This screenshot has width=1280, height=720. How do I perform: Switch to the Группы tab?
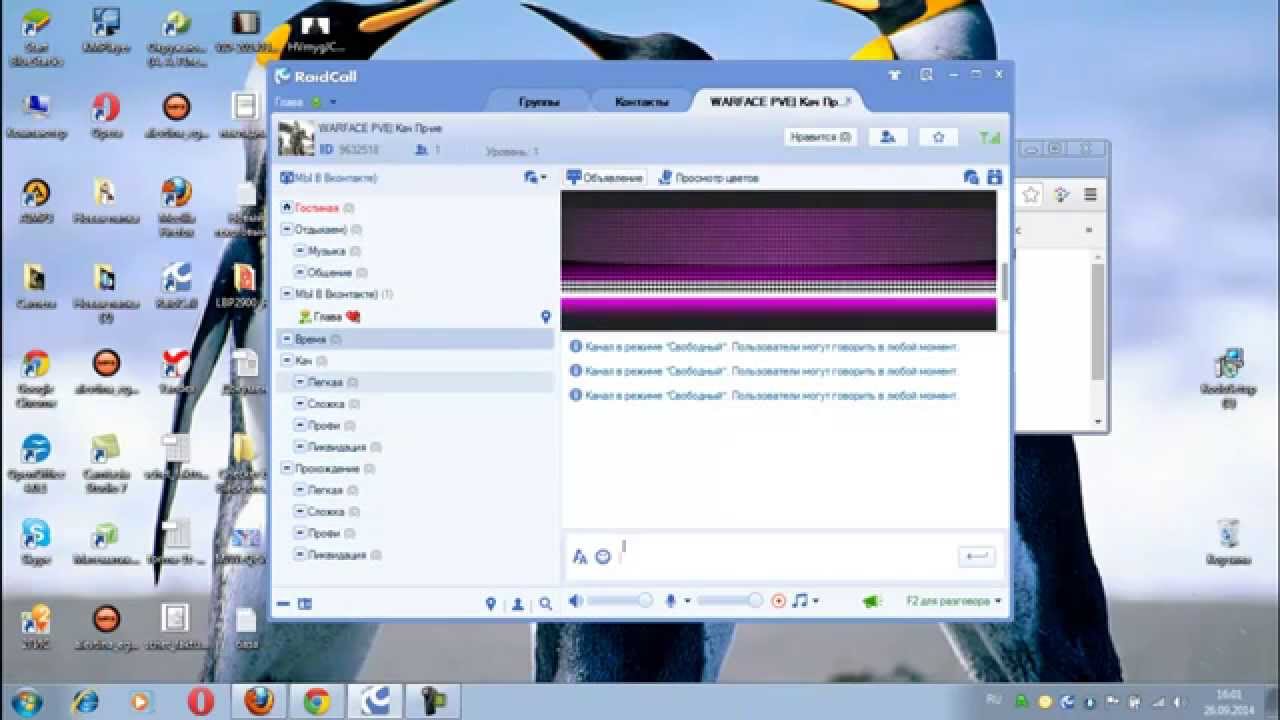(x=539, y=102)
